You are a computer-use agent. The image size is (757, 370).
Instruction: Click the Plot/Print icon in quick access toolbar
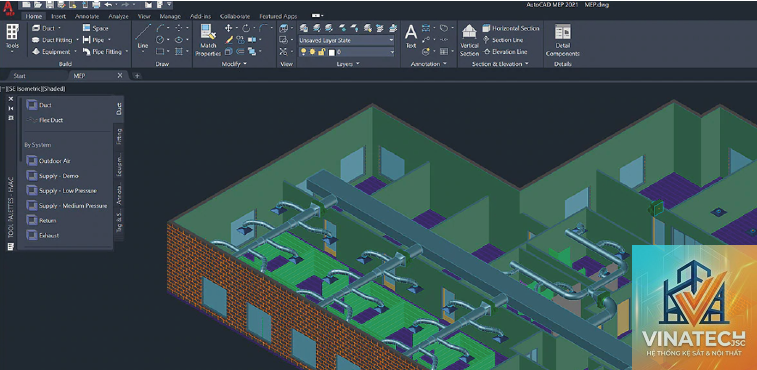tap(96, 5)
